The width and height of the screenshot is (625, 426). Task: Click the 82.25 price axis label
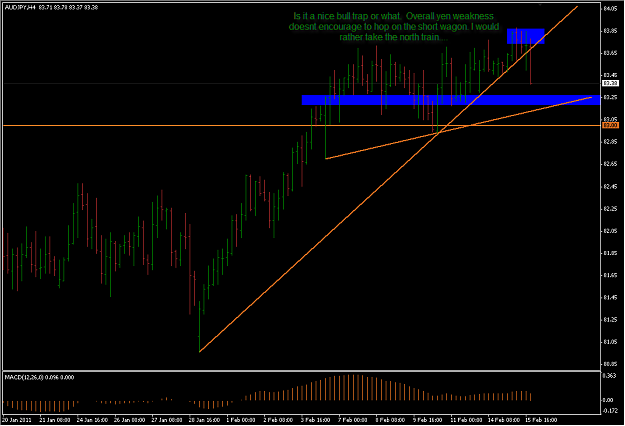click(611, 208)
